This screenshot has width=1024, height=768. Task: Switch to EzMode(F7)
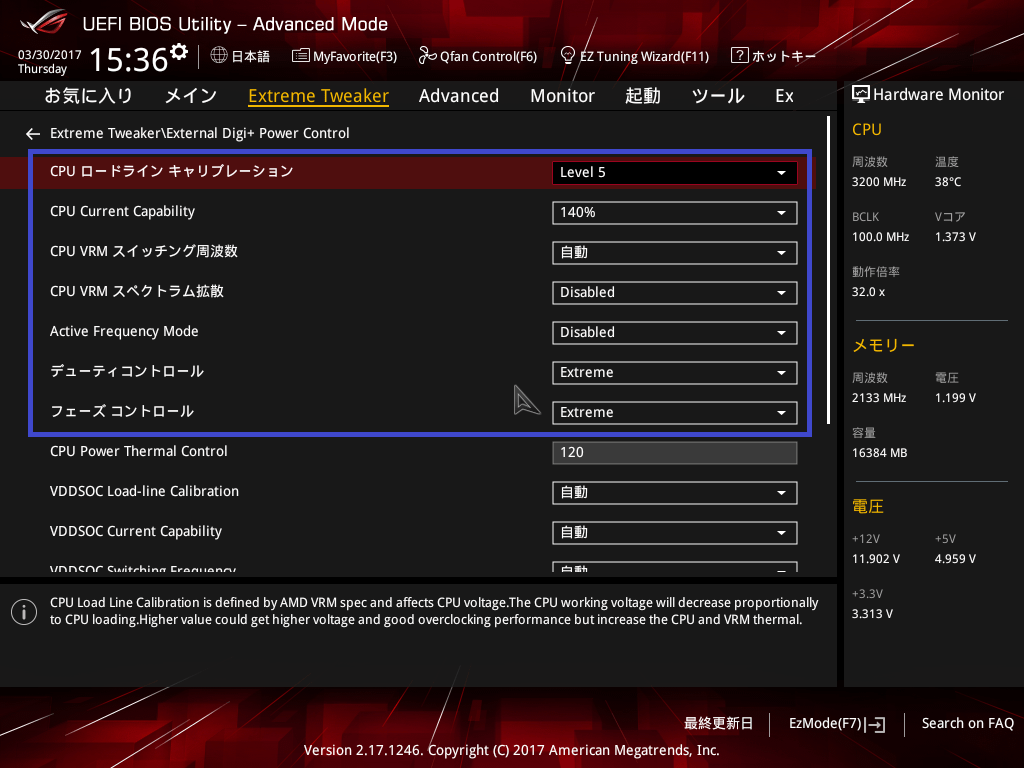click(x=837, y=724)
